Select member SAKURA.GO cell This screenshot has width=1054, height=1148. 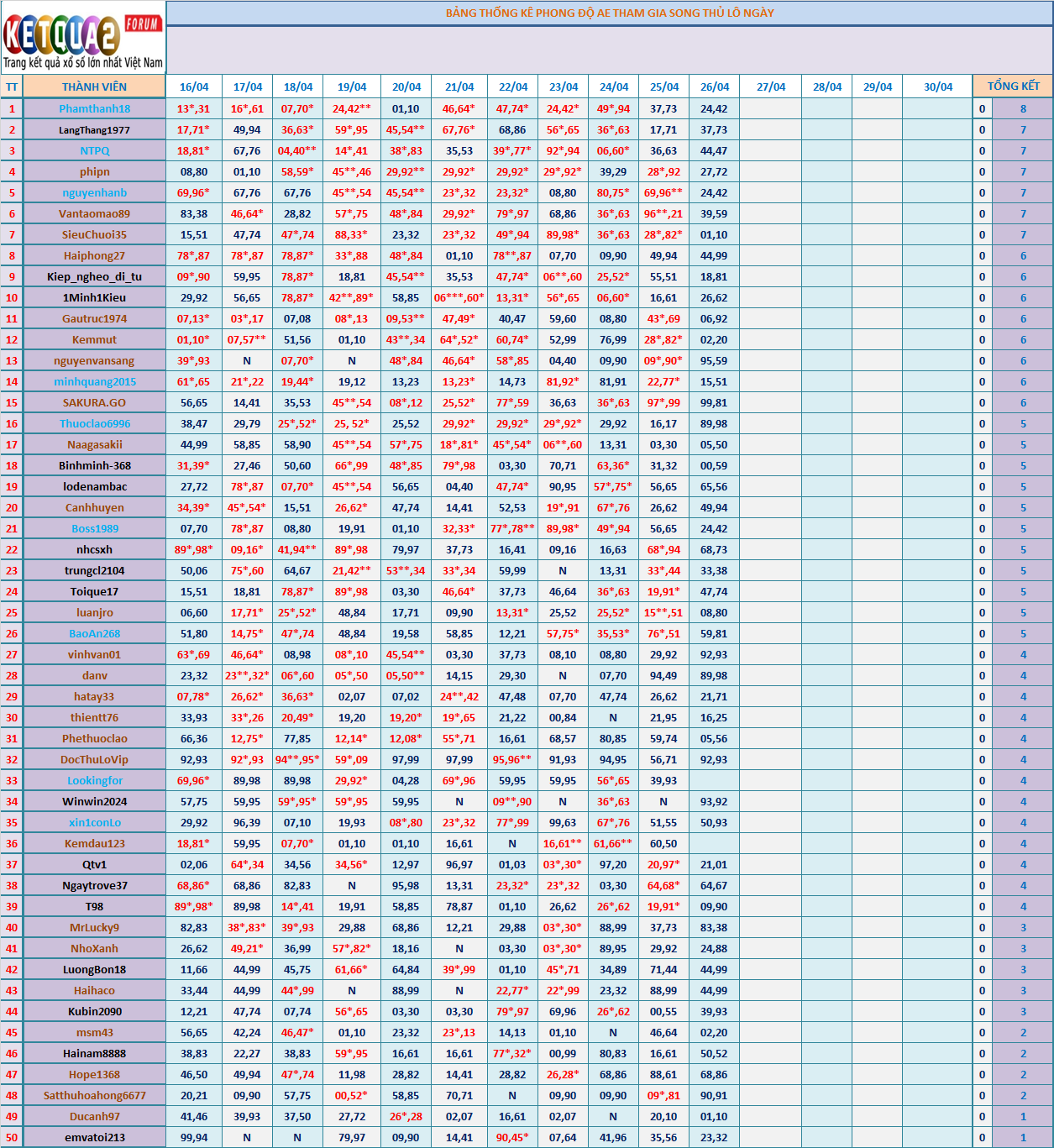(94, 402)
